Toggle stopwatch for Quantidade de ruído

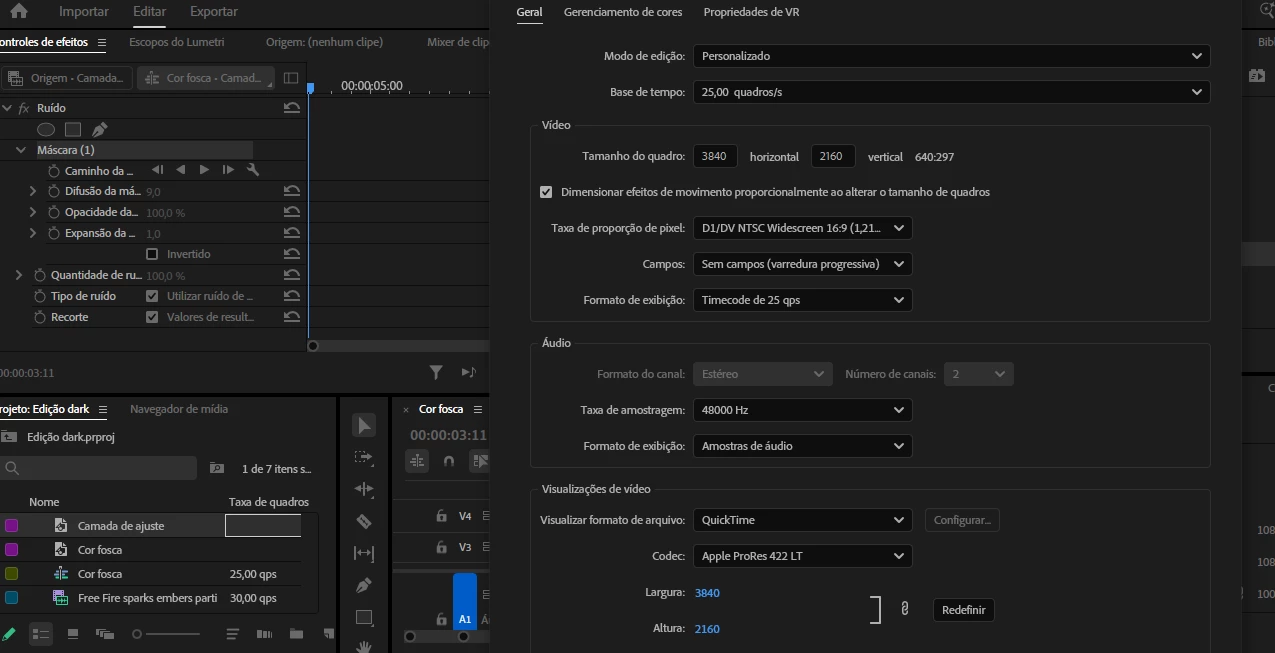click(x=40, y=275)
